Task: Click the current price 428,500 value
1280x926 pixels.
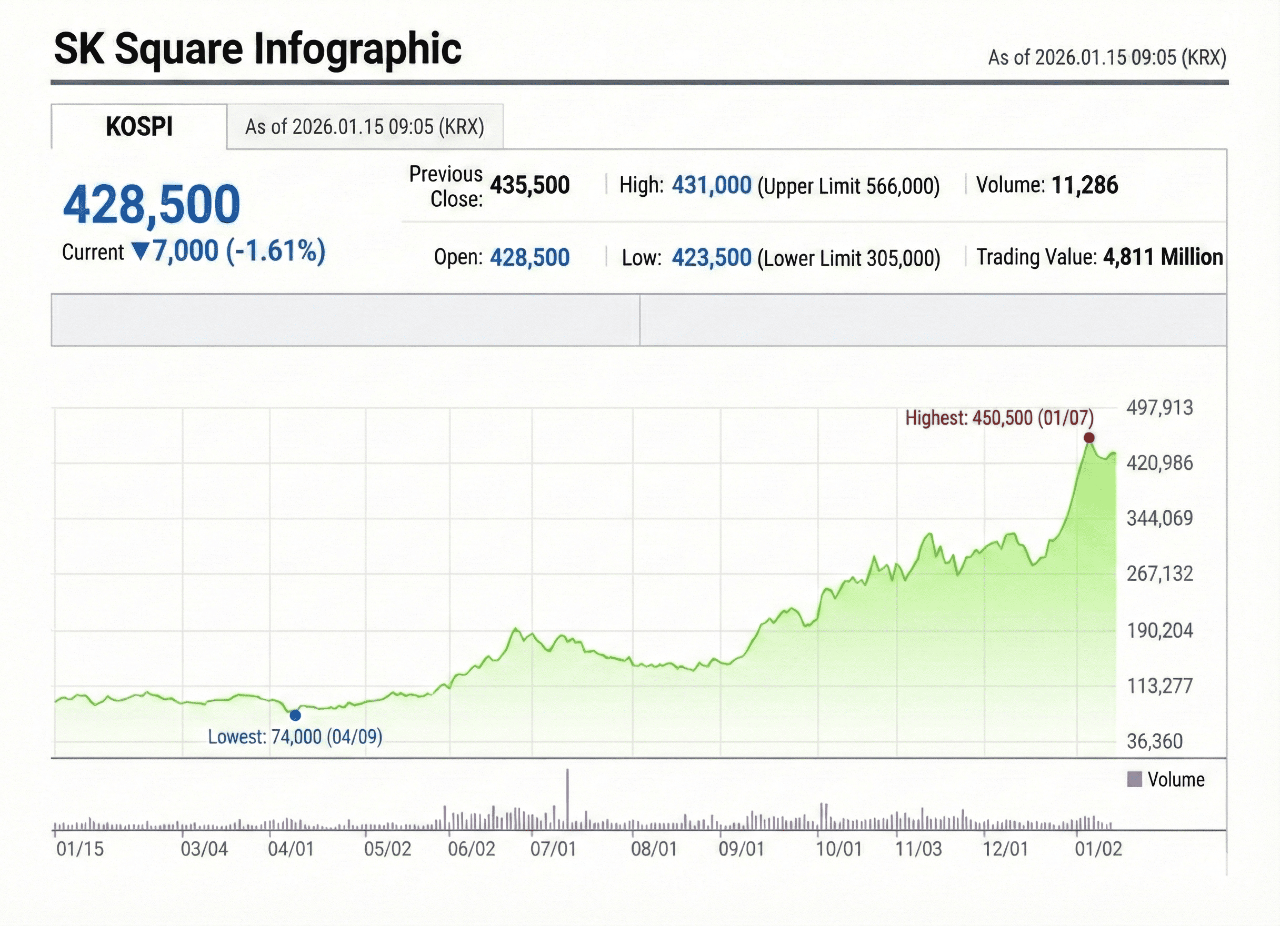Action: (x=151, y=204)
